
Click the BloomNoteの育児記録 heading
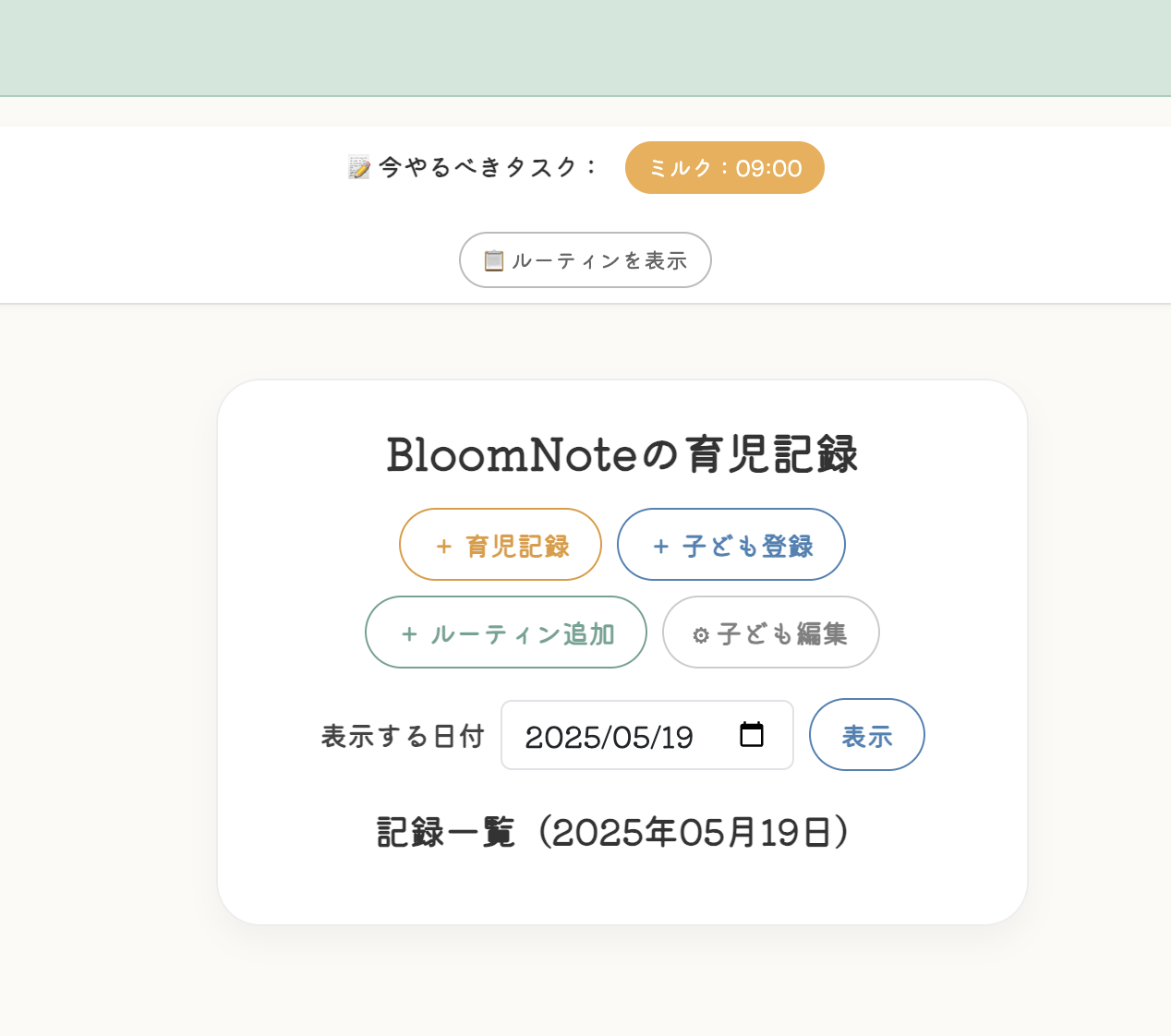tap(622, 454)
